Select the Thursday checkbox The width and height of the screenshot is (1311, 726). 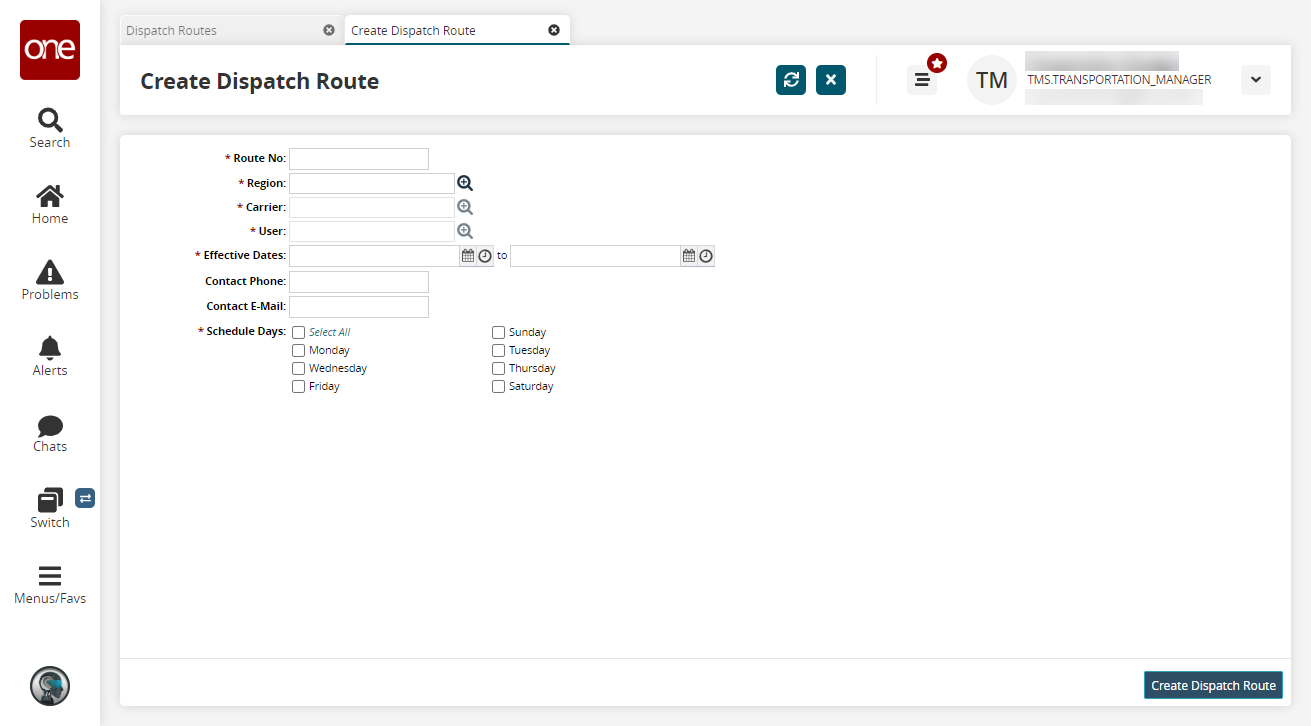pyautogui.click(x=498, y=368)
